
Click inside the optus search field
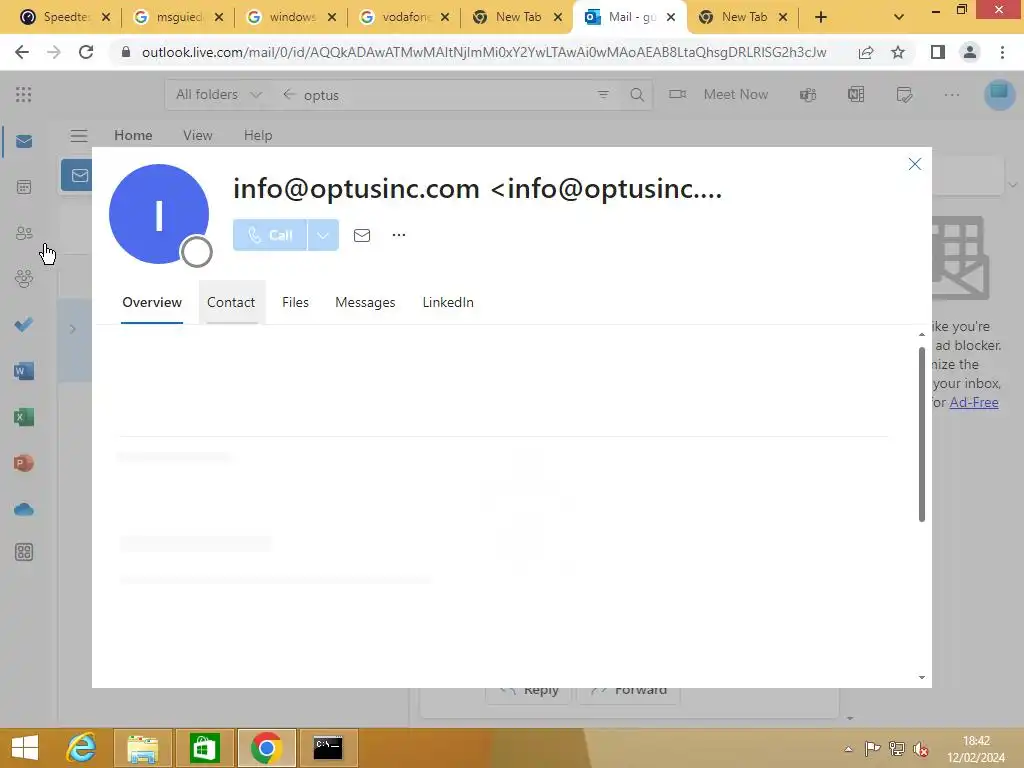[444, 95]
